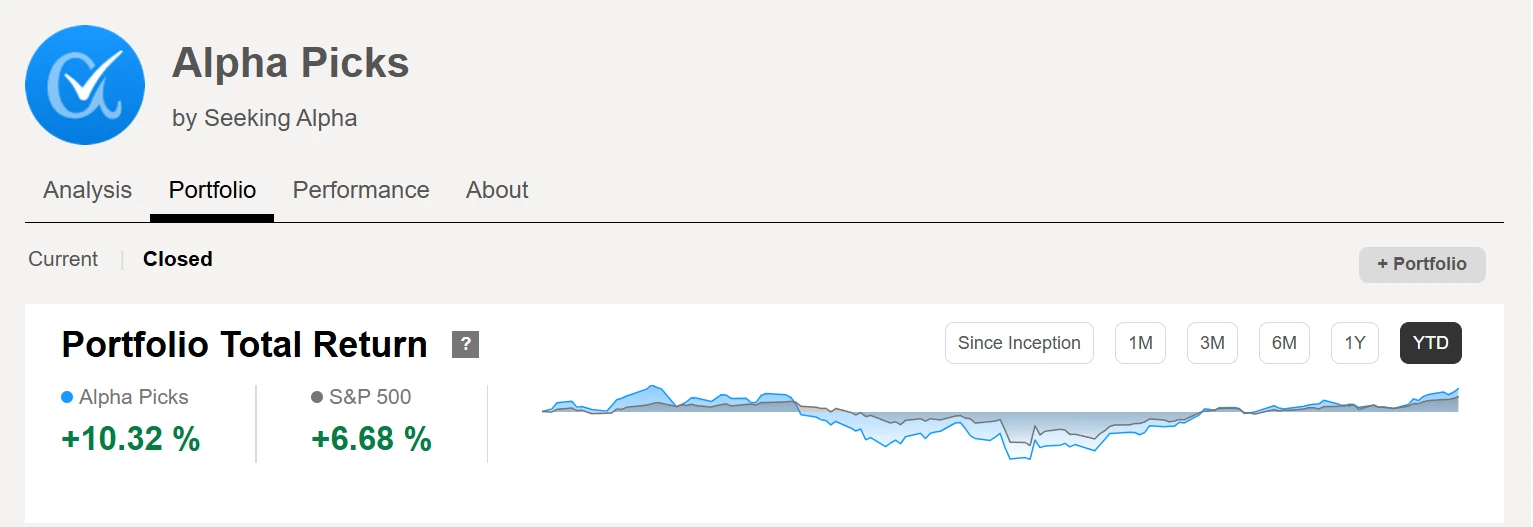Click the blue Alpha Picks legend dot
1533x527 pixels.
[x=67, y=397]
